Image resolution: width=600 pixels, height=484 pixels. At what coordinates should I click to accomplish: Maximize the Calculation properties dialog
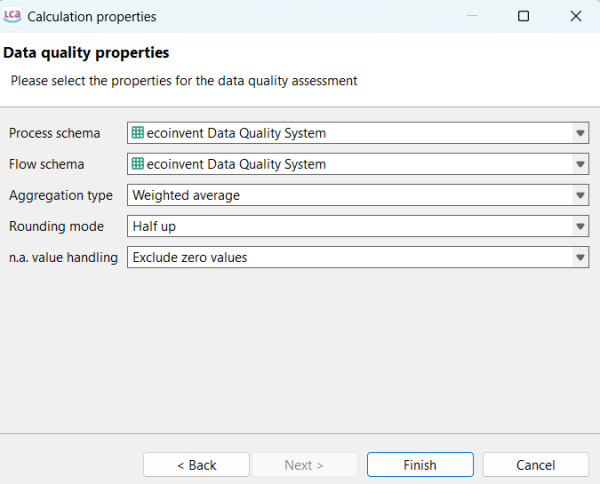(x=523, y=16)
